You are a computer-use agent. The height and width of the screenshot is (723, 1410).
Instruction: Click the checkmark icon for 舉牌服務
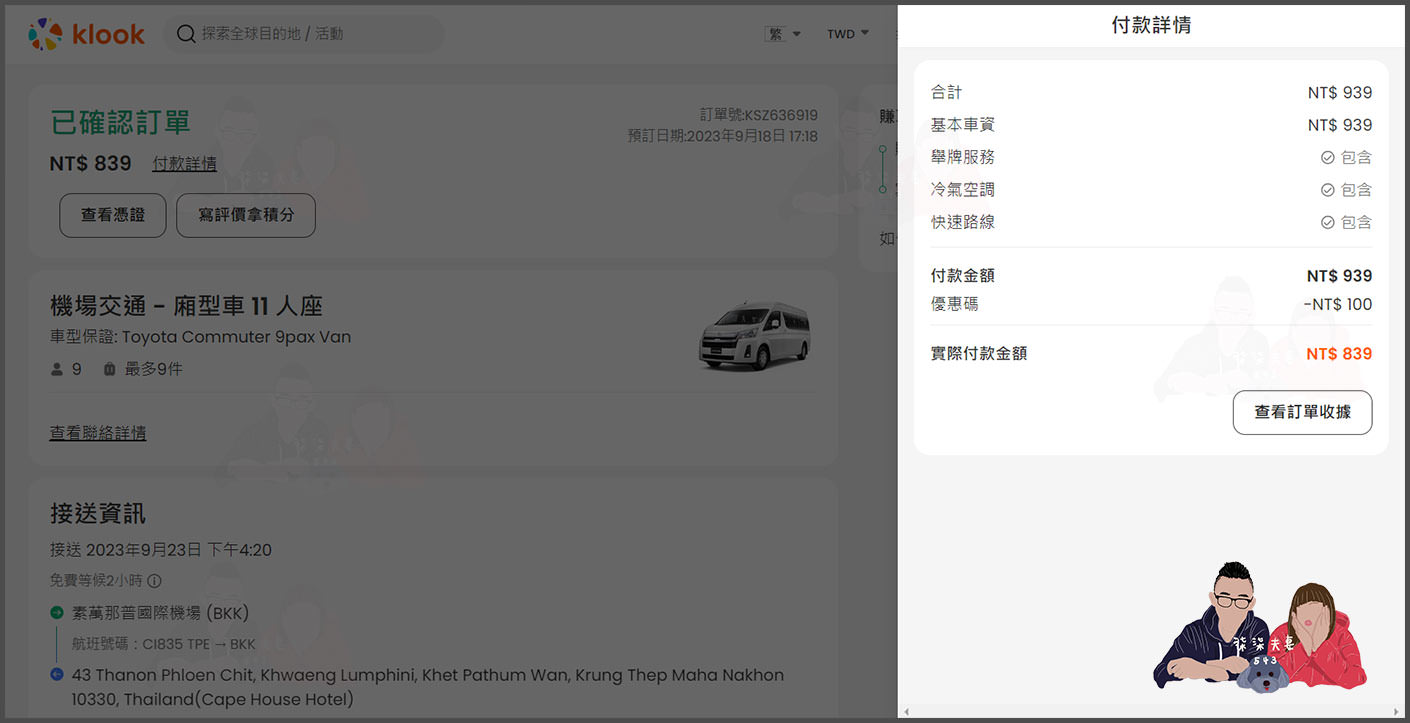tap(1327, 158)
